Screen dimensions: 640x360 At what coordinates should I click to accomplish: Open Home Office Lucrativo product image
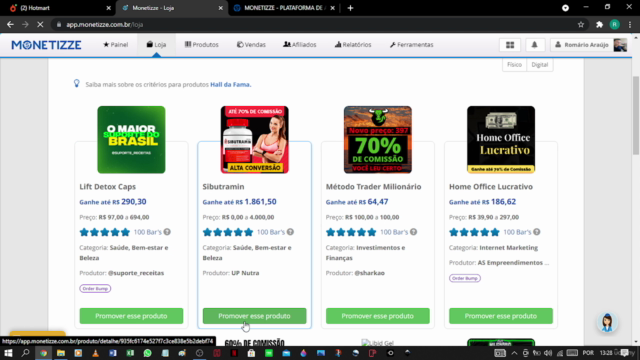click(501, 140)
